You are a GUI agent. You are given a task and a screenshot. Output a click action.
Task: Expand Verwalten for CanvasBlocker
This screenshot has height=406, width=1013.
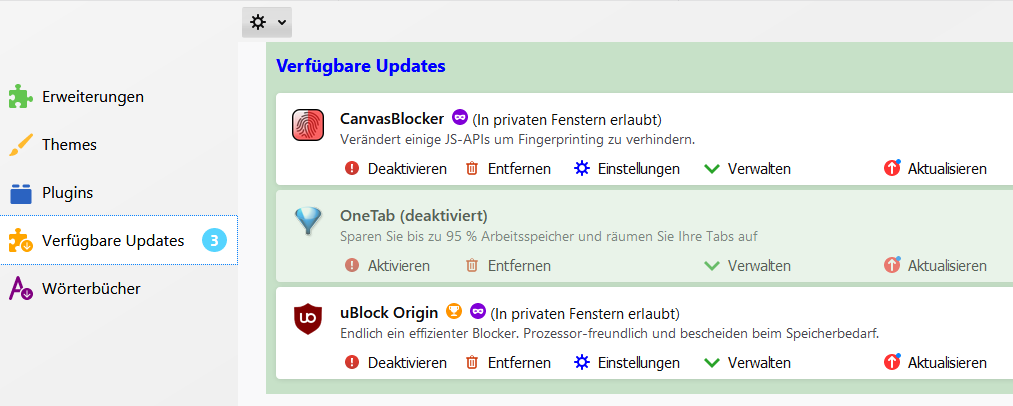pyautogui.click(x=748, y=168)
